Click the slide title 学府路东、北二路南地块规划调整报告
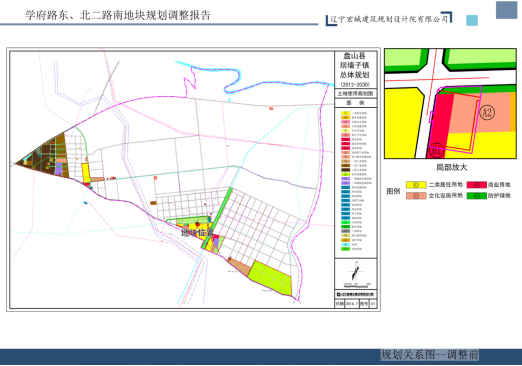 [118, 15]
